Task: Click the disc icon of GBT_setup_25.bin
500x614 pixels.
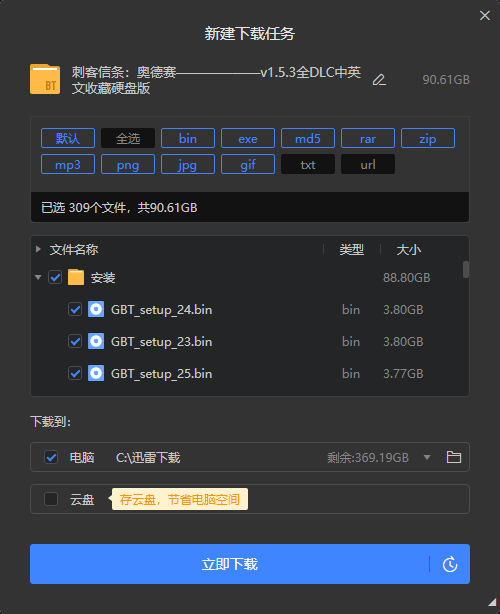Action: (96, 374)
